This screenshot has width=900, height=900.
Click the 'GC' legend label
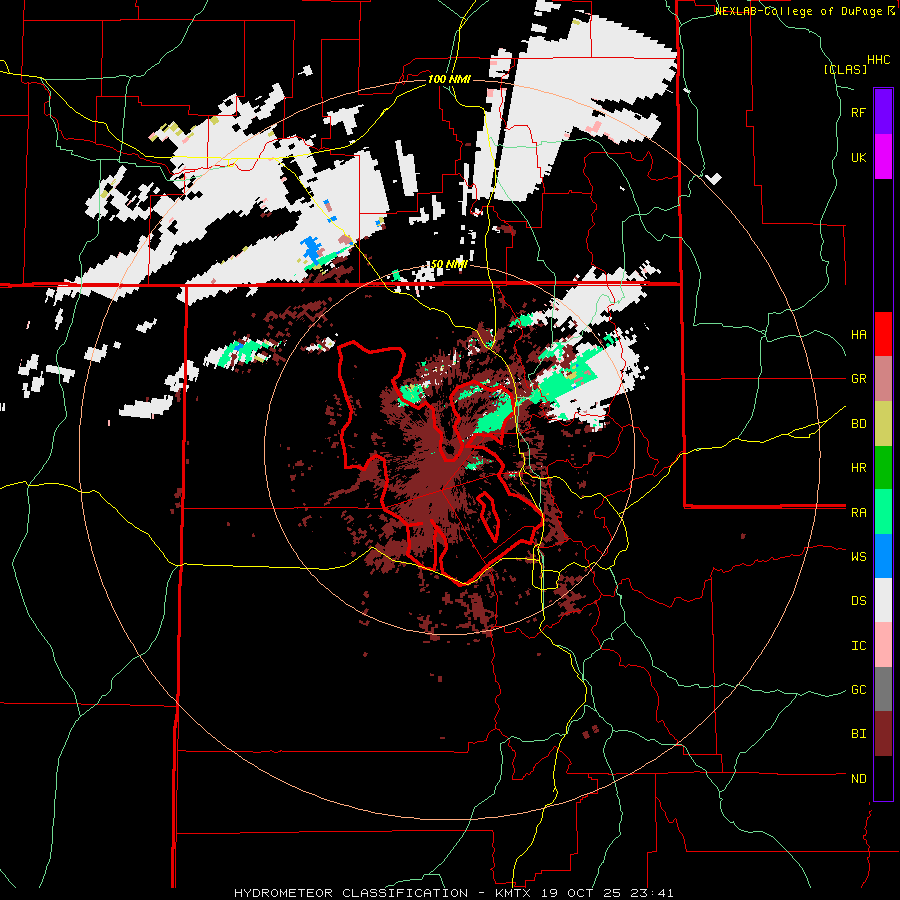(x=858, y=690)
